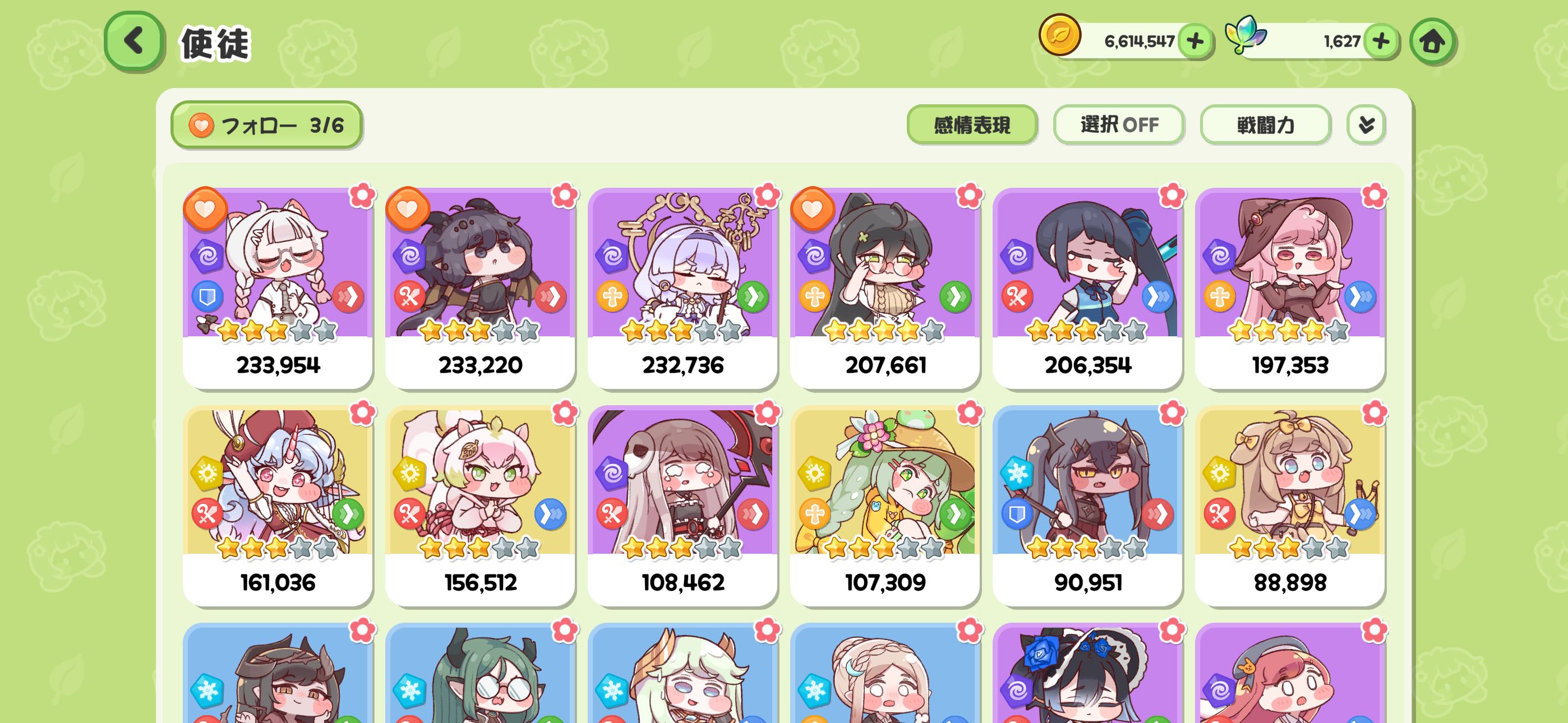Expand sort options with double-chevron button

coord(1366,125)
